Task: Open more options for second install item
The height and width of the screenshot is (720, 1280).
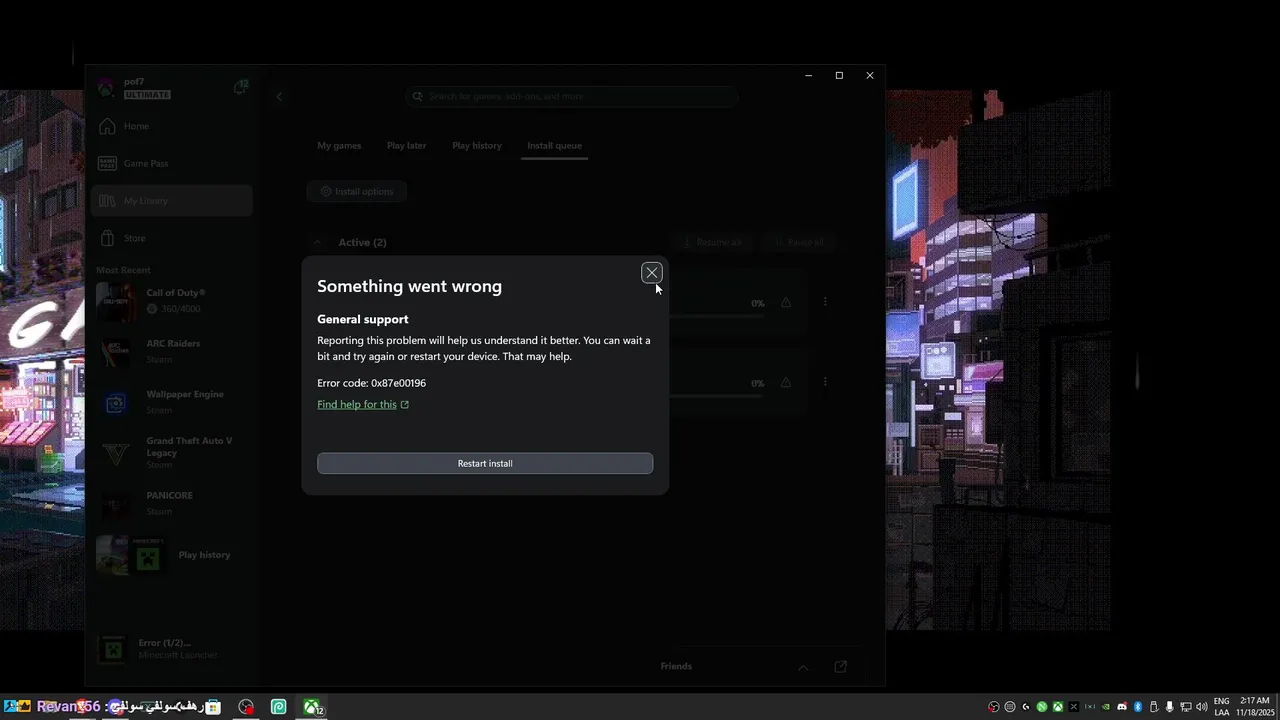Action: coord(825,382)
